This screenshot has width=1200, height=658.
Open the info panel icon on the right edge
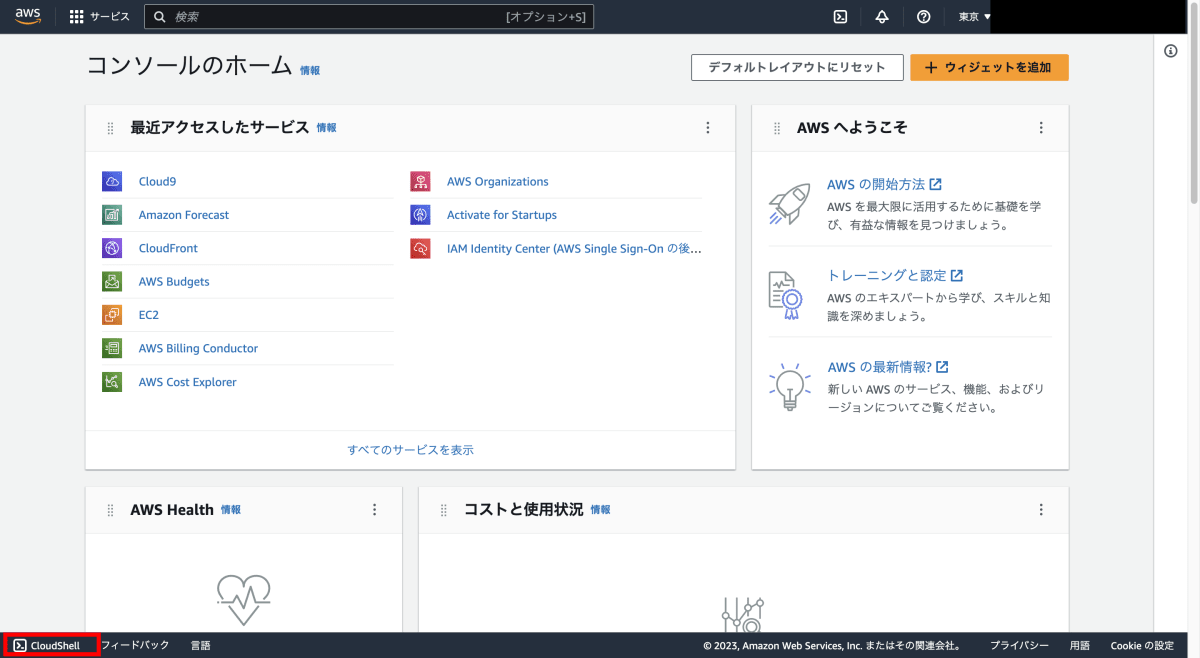click(x=1171, y=51)
